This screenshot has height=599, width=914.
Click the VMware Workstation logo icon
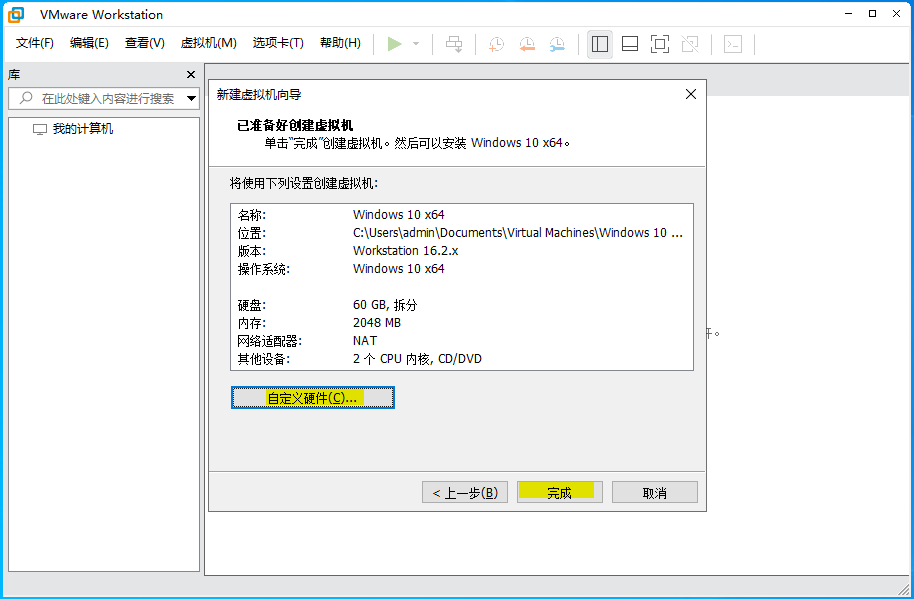[x=16, y=15]
